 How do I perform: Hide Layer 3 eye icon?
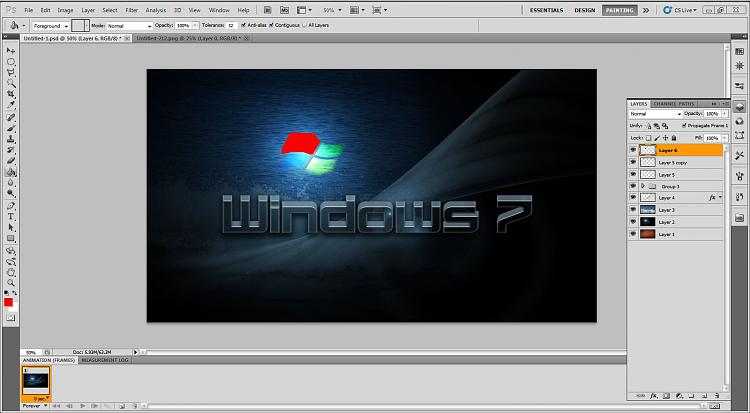click(x=633, y=210)
